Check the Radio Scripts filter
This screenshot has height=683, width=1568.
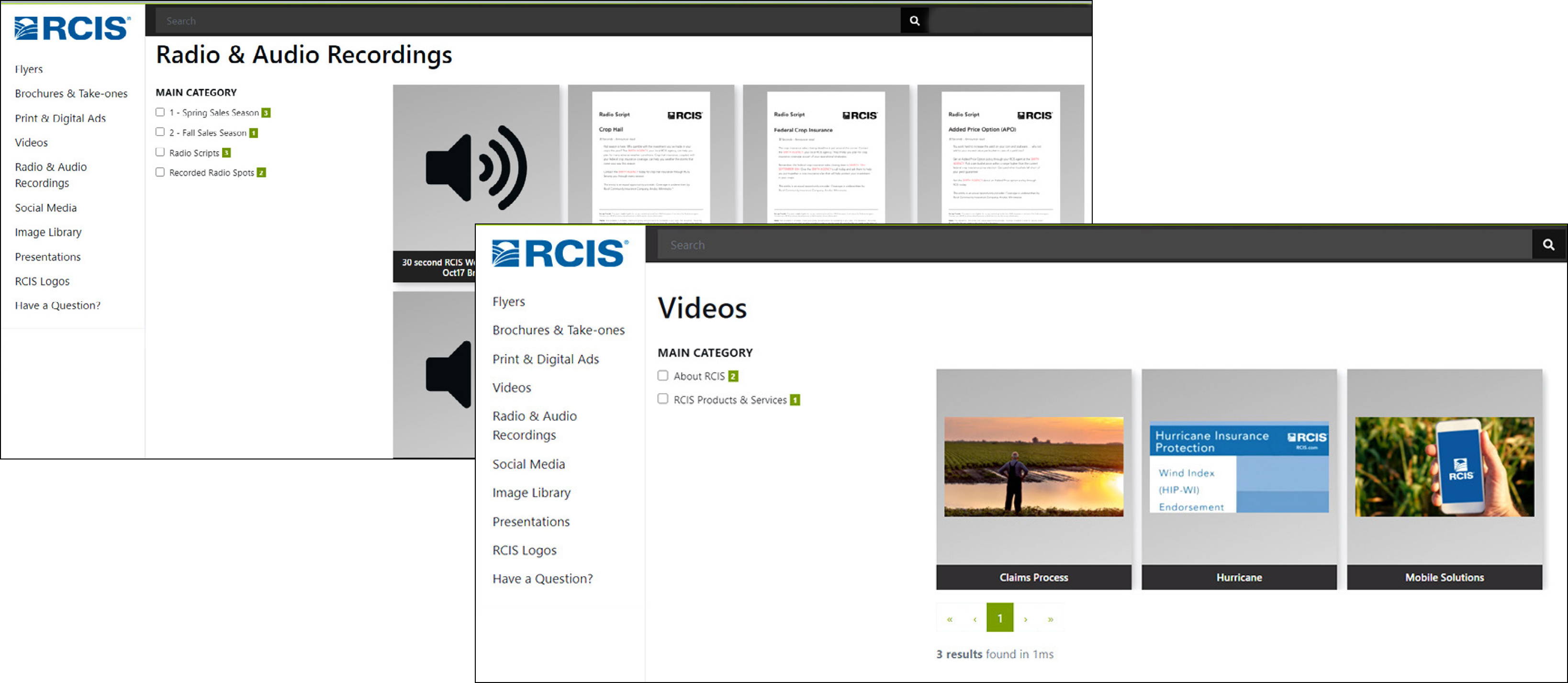click(160, 152)
